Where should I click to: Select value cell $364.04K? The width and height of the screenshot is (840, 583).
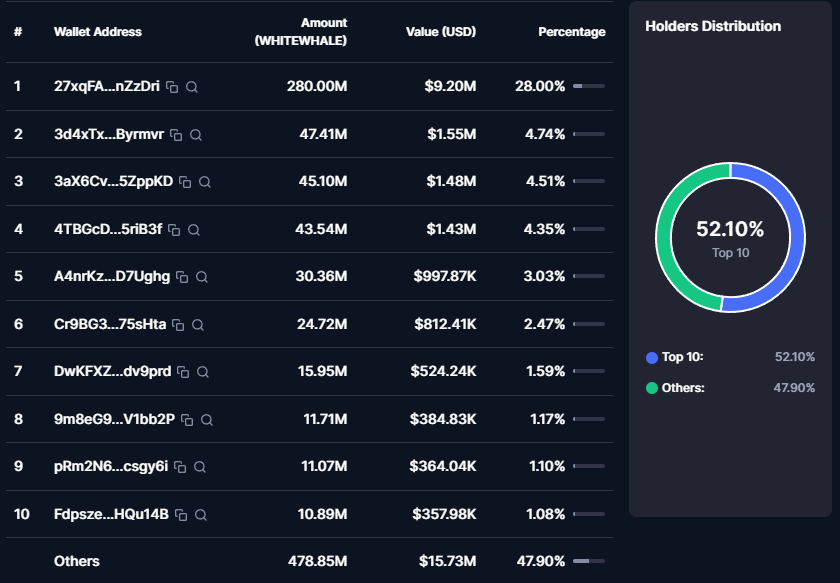pyautogui.click(x=442, y=466)
